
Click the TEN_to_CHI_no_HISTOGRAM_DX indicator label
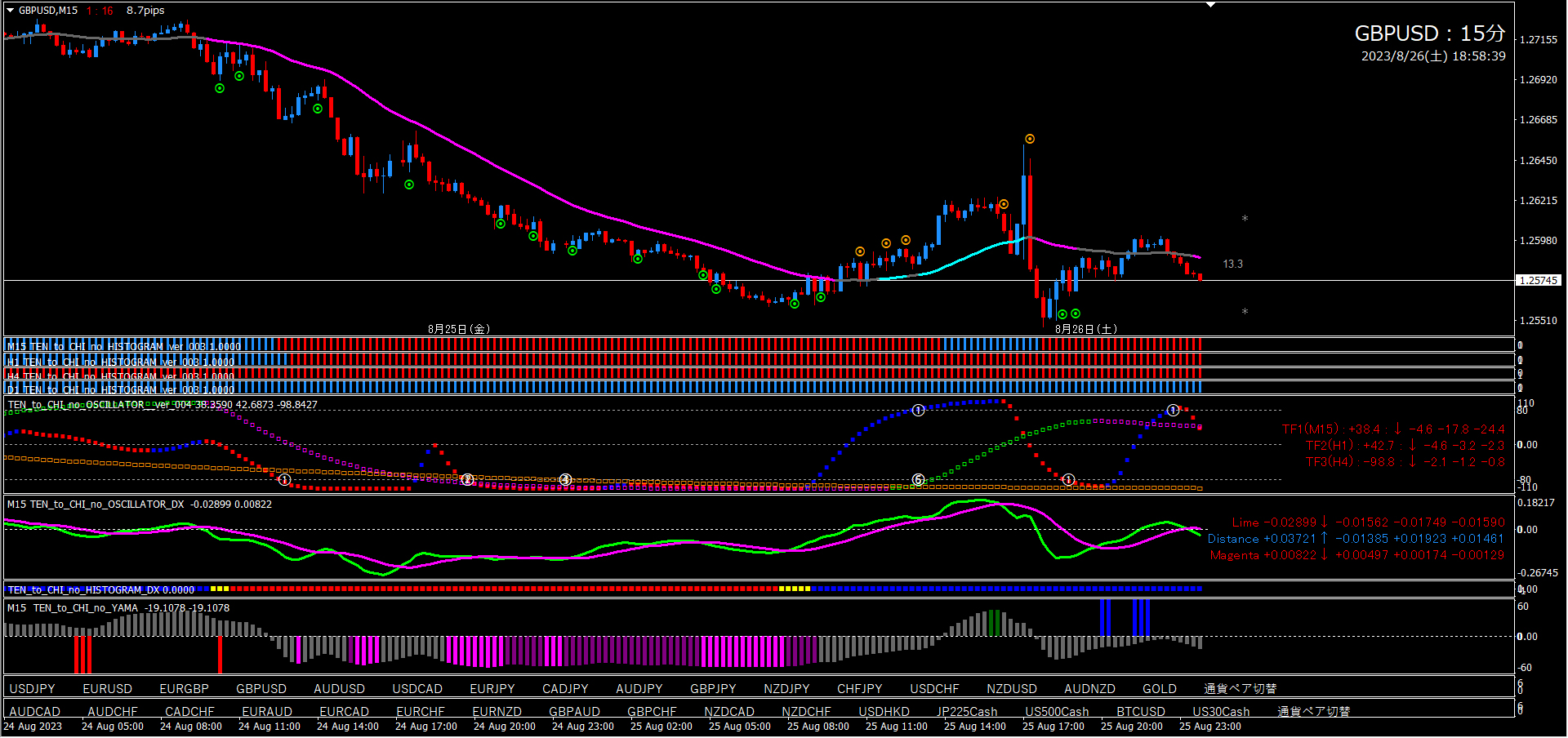pyautogui.click(x=100, y=589)
